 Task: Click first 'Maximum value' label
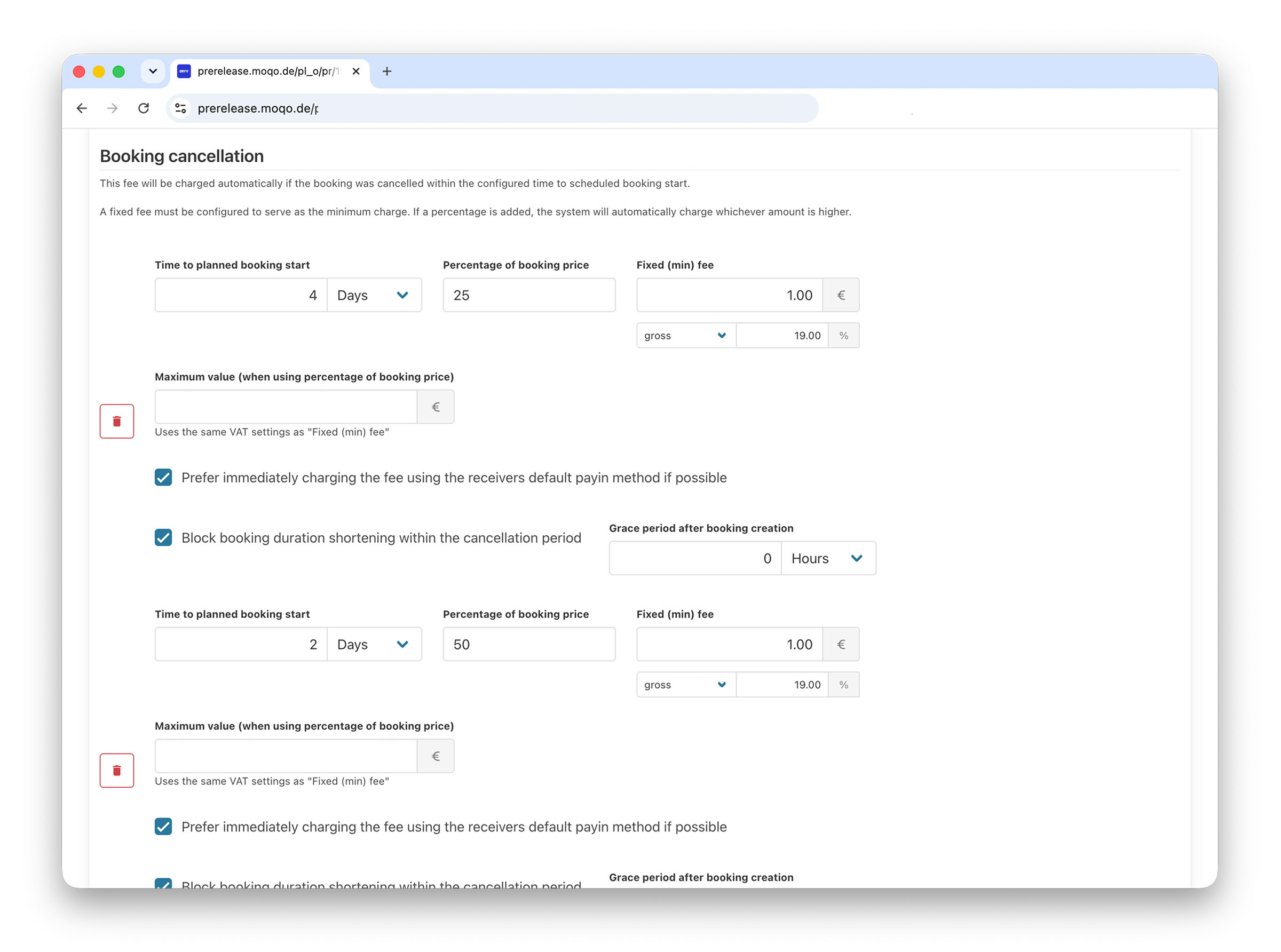click(304, 377)
